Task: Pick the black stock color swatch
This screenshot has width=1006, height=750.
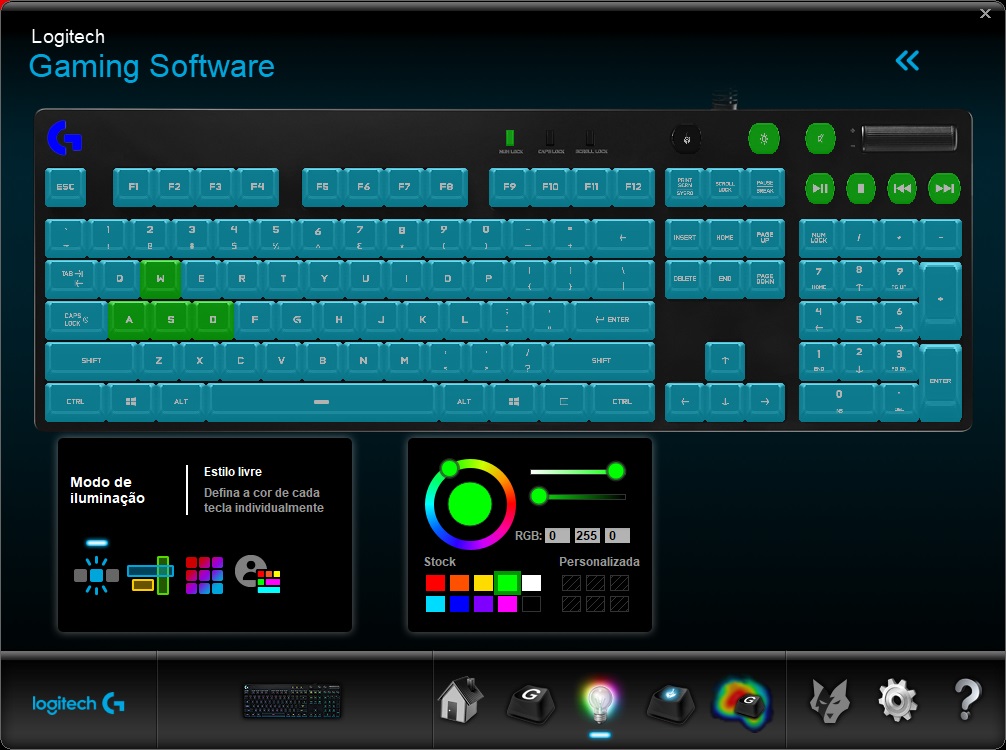Action: (531, 604)
